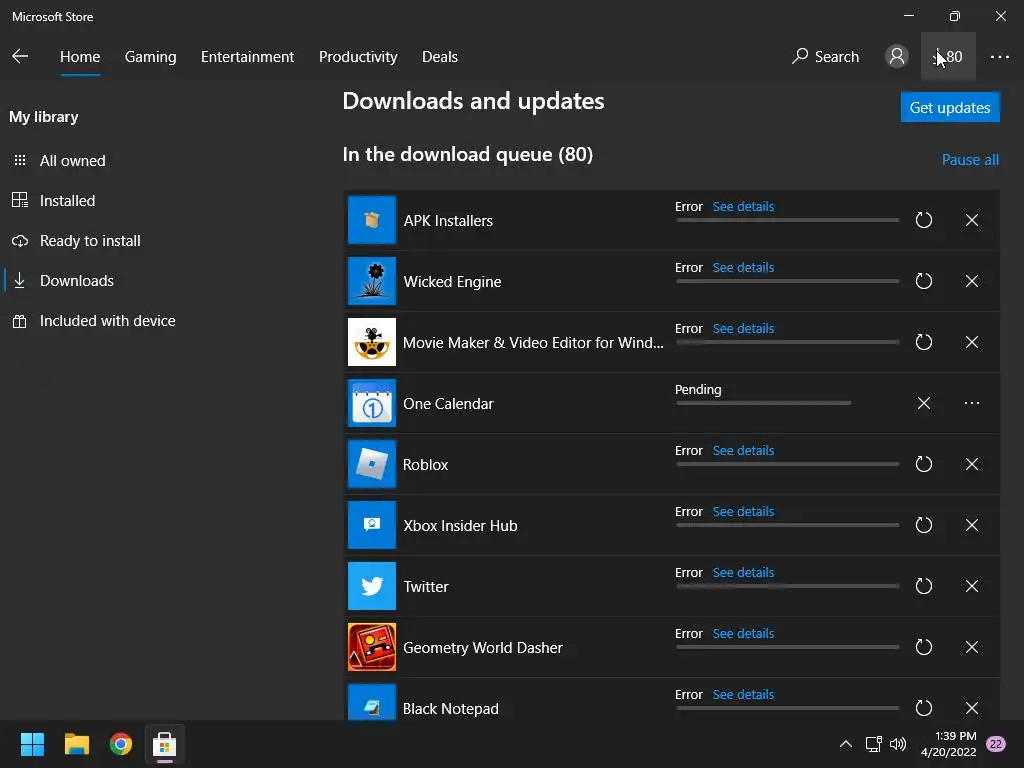See error details for Black Notepad
The width and height of the screenshot is (1024, 768).
743,694
